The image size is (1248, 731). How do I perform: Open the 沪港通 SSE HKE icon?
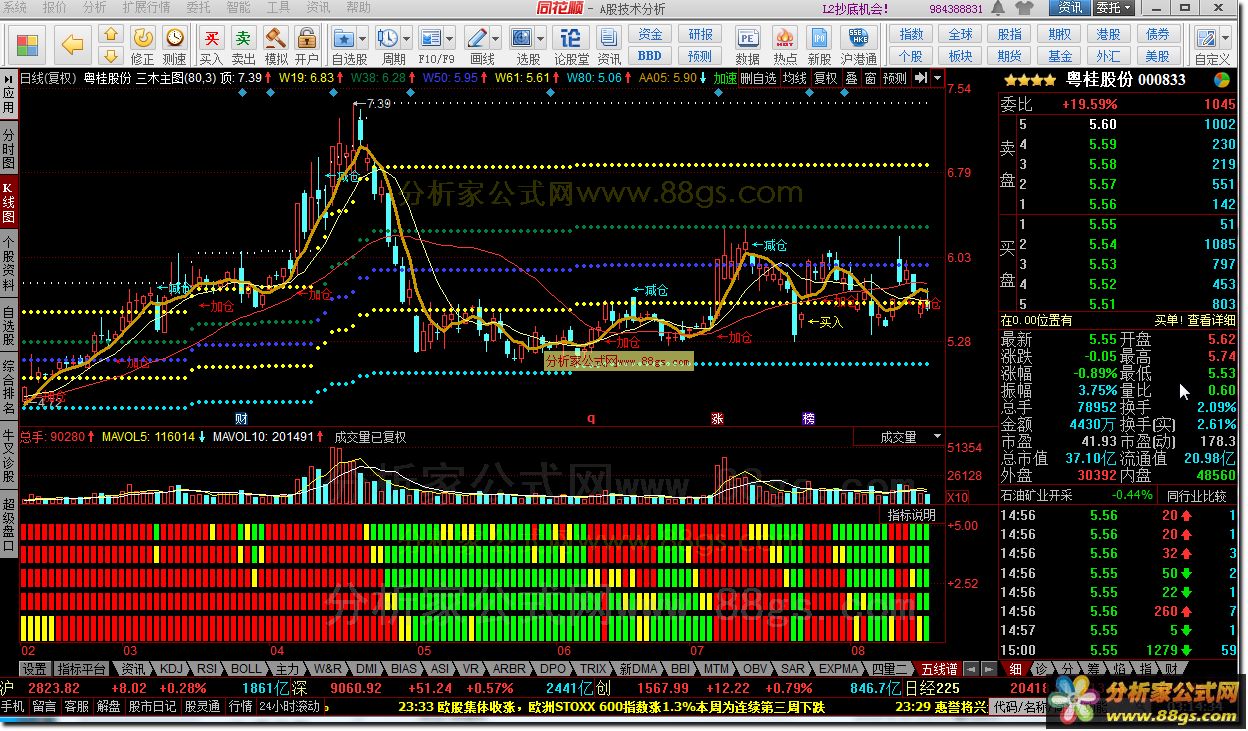(x=857, y=38)
